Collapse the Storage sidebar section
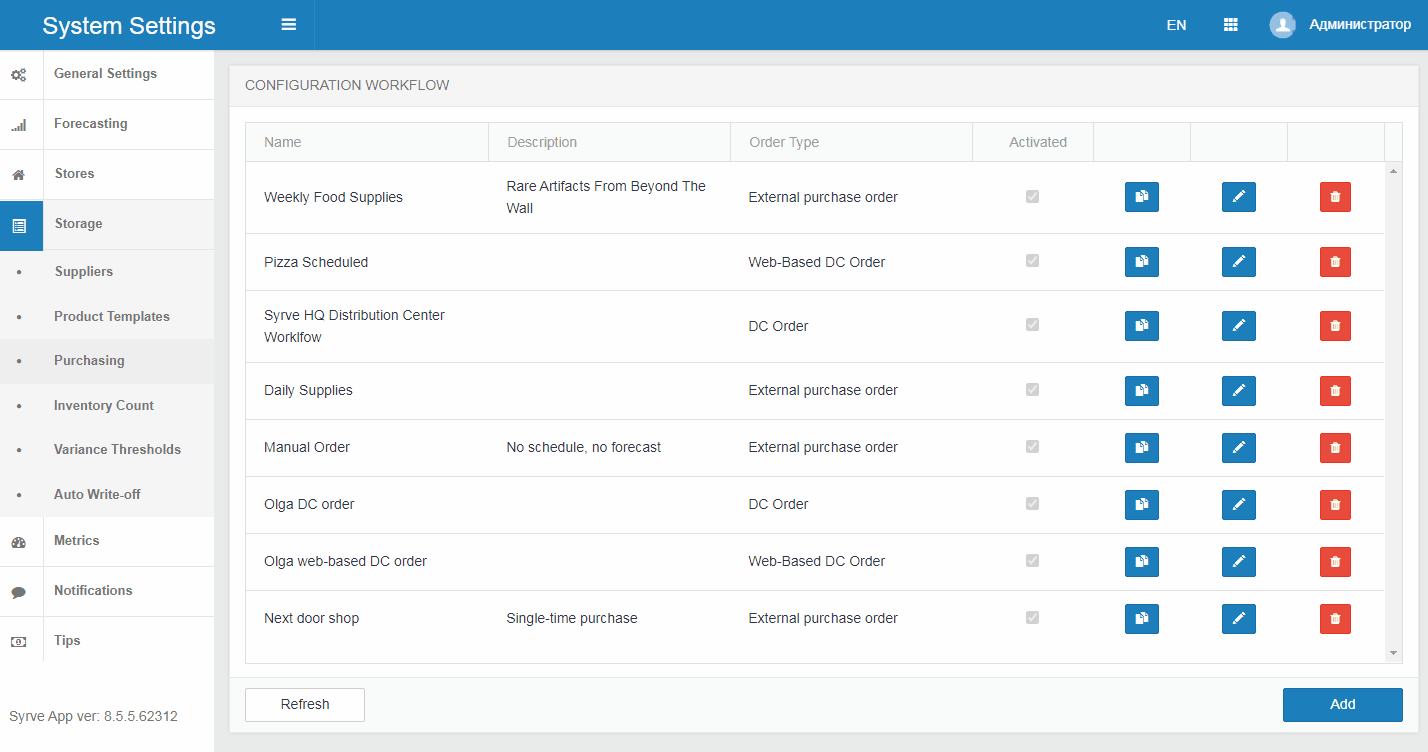1428x752 pixels. (x=78, y=224)
